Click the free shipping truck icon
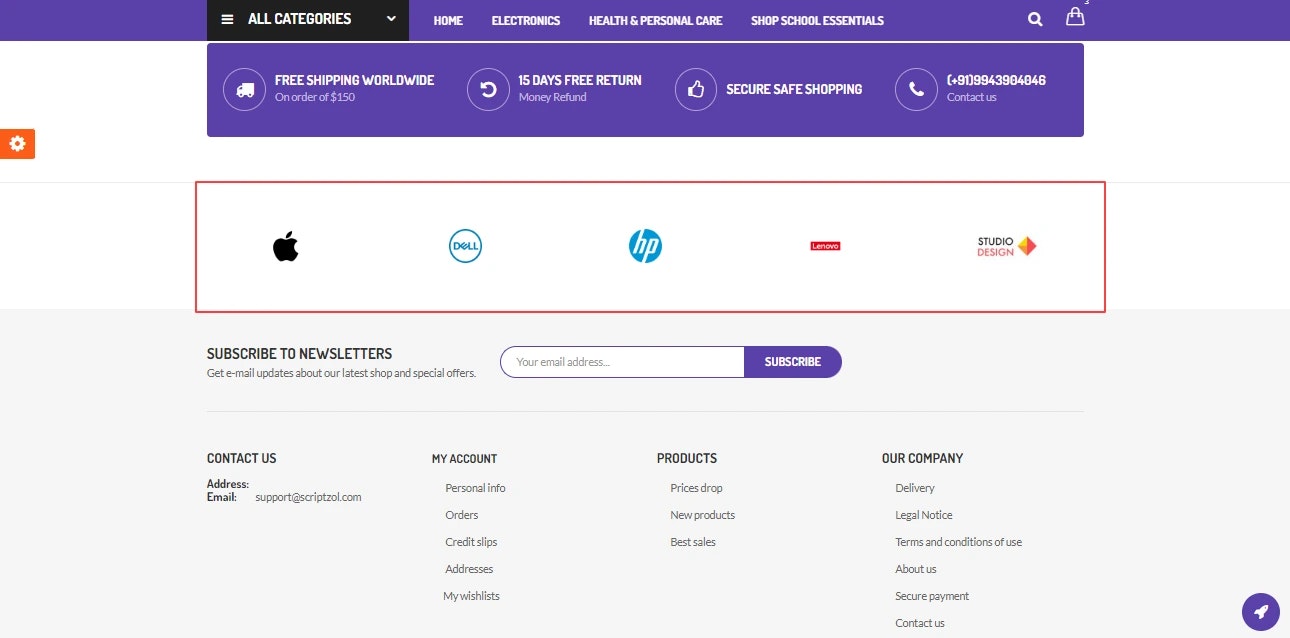Viewport: 1290px width, 638px height. point(245,90)
